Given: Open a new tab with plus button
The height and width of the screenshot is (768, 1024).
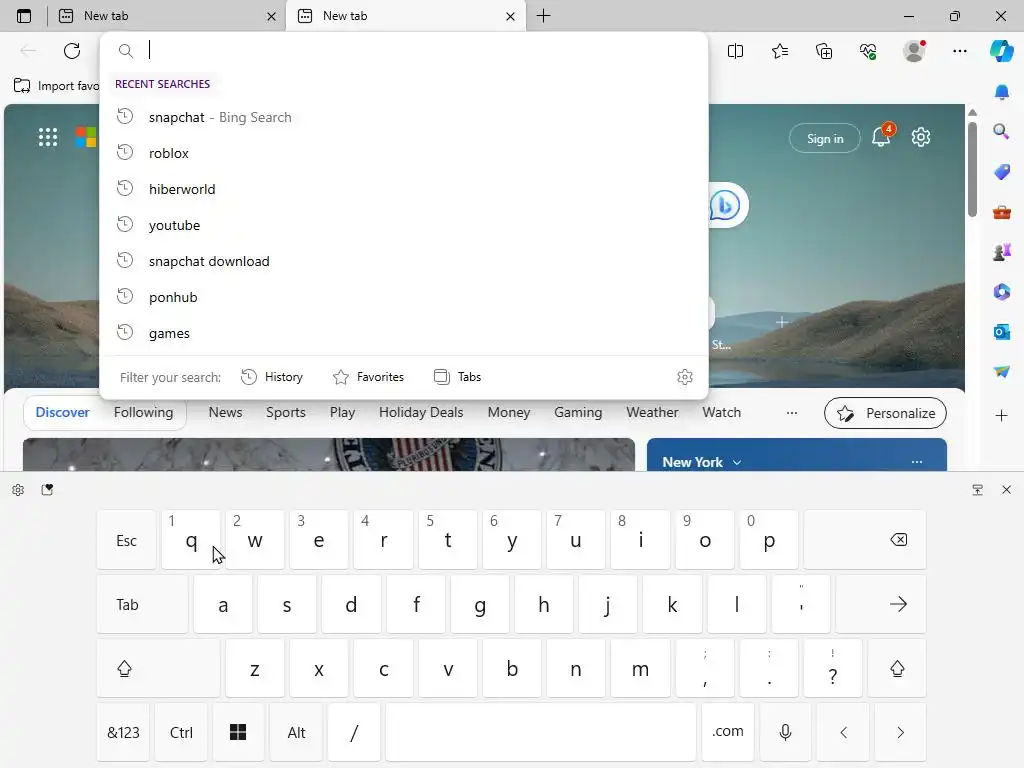Looking at the screenshot, I should (x=543, y=16).
